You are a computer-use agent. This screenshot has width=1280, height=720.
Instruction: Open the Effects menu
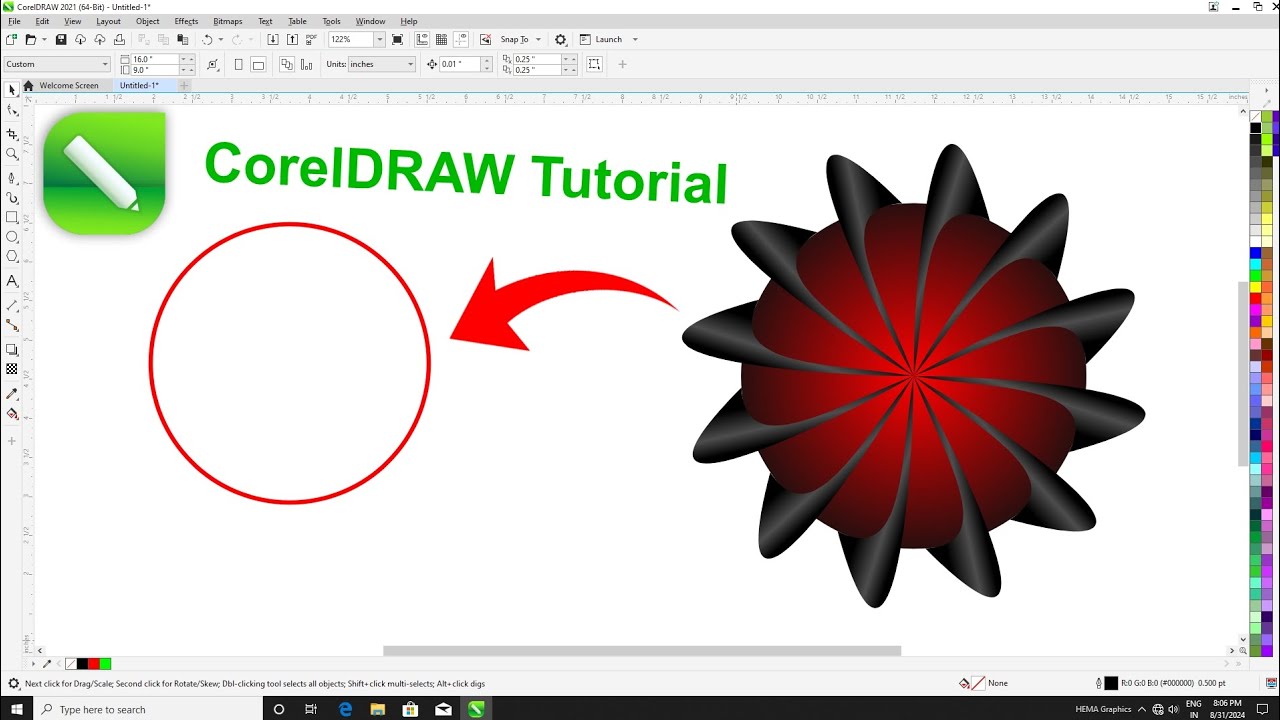[186, 21]
